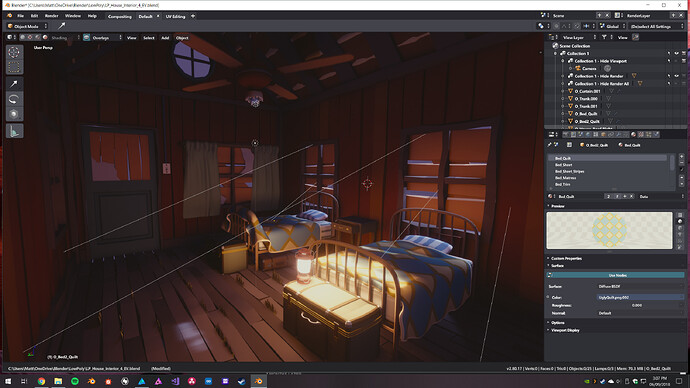Click the Color texture field UglyQuilt.png
This screenshot has width=690, height=388.
click(x=640, y=298)
